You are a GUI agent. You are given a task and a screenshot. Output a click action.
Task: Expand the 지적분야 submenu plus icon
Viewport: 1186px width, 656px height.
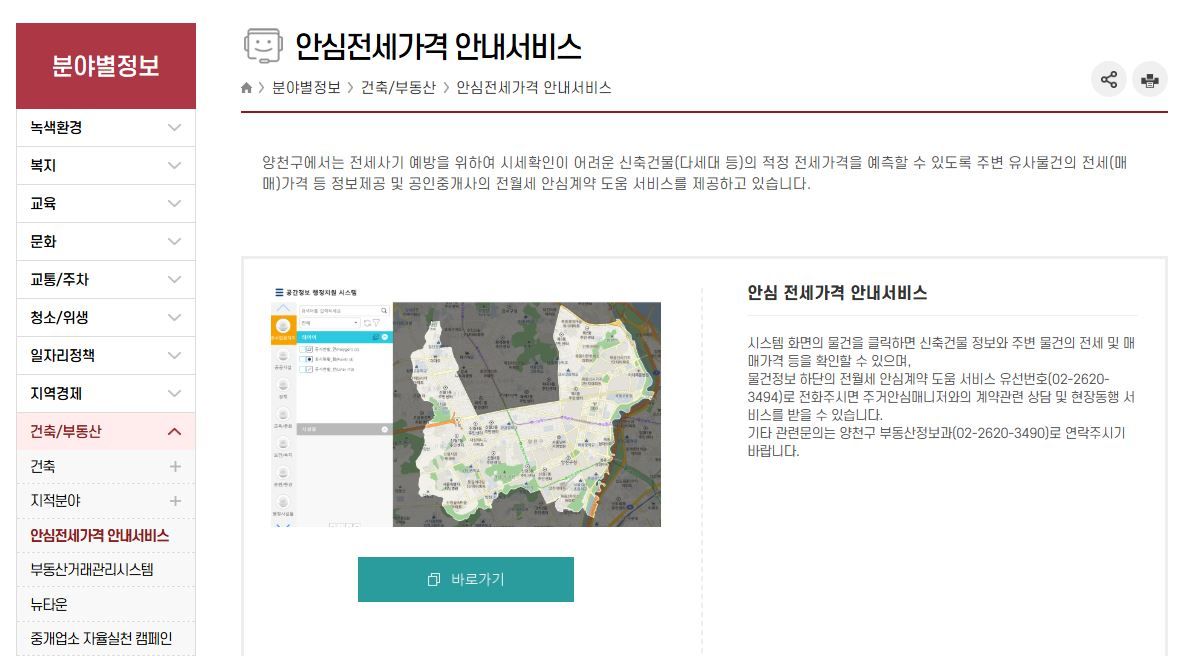click(175, 501)
